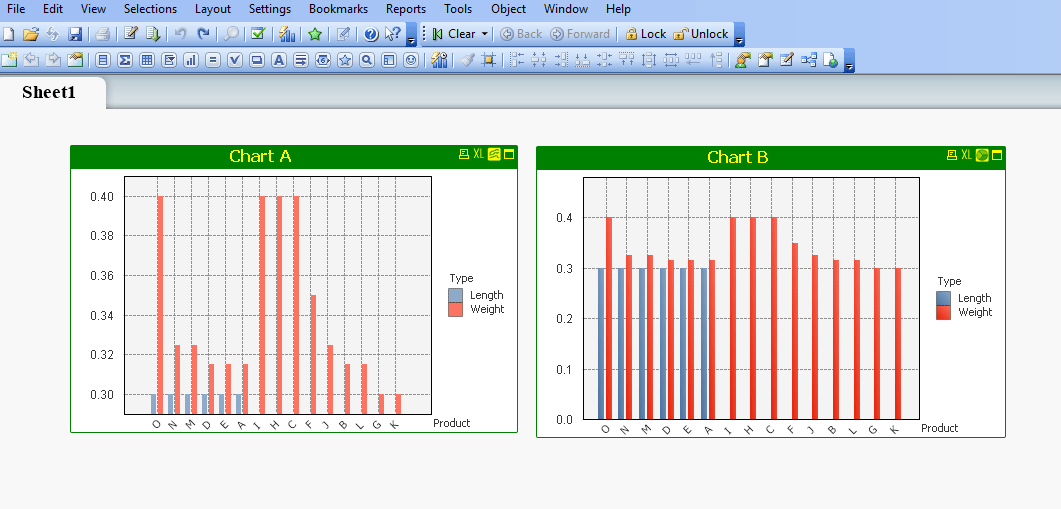Click the Unlock selections button
This screenshot has width=1061, height=509.
(701, 34)
